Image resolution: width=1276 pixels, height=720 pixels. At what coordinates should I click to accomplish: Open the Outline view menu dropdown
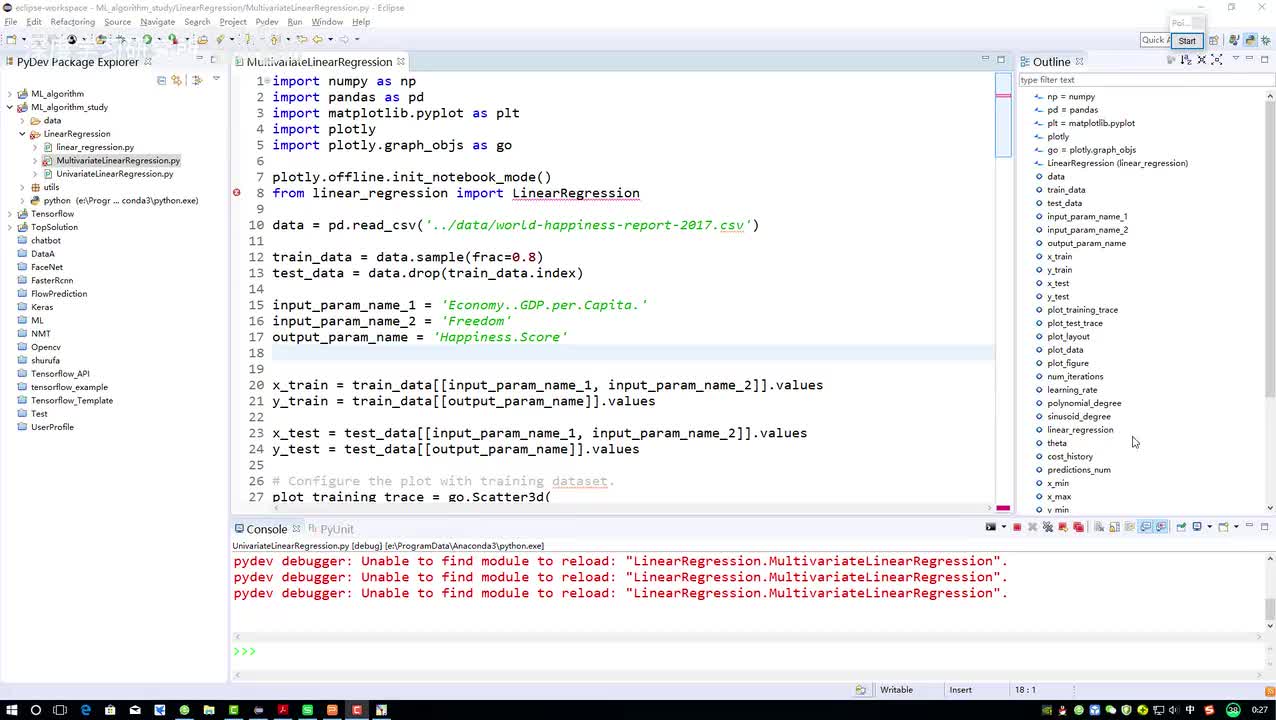[x=1236, y=58]
